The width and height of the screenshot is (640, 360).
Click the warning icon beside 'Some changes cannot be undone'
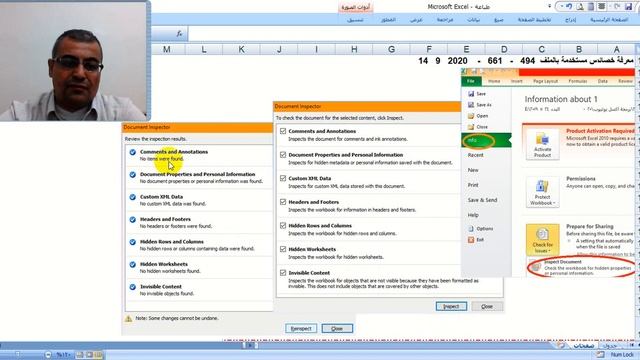(129, 318)
